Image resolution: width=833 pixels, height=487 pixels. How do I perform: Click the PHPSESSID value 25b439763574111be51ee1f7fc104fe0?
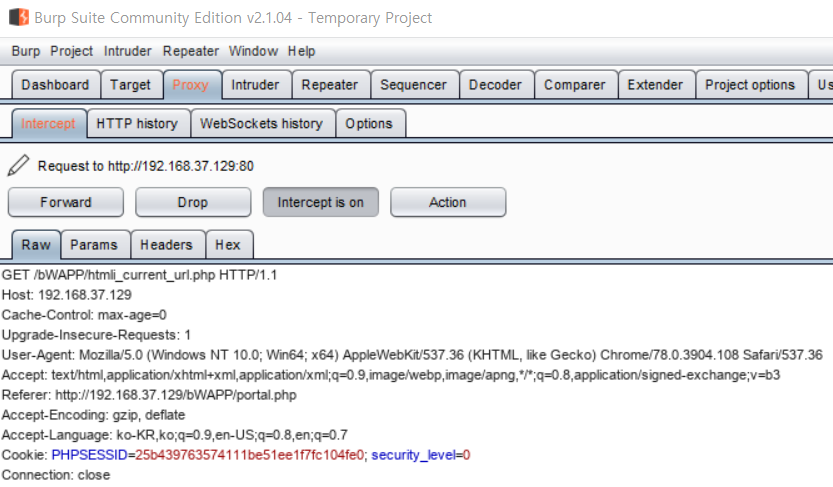[250, 455]
